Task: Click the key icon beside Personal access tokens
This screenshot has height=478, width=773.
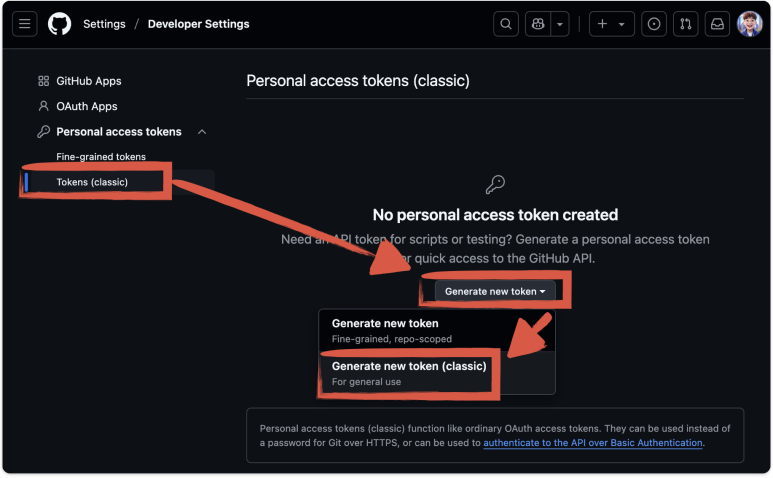Action: click(x=43, y=132)
